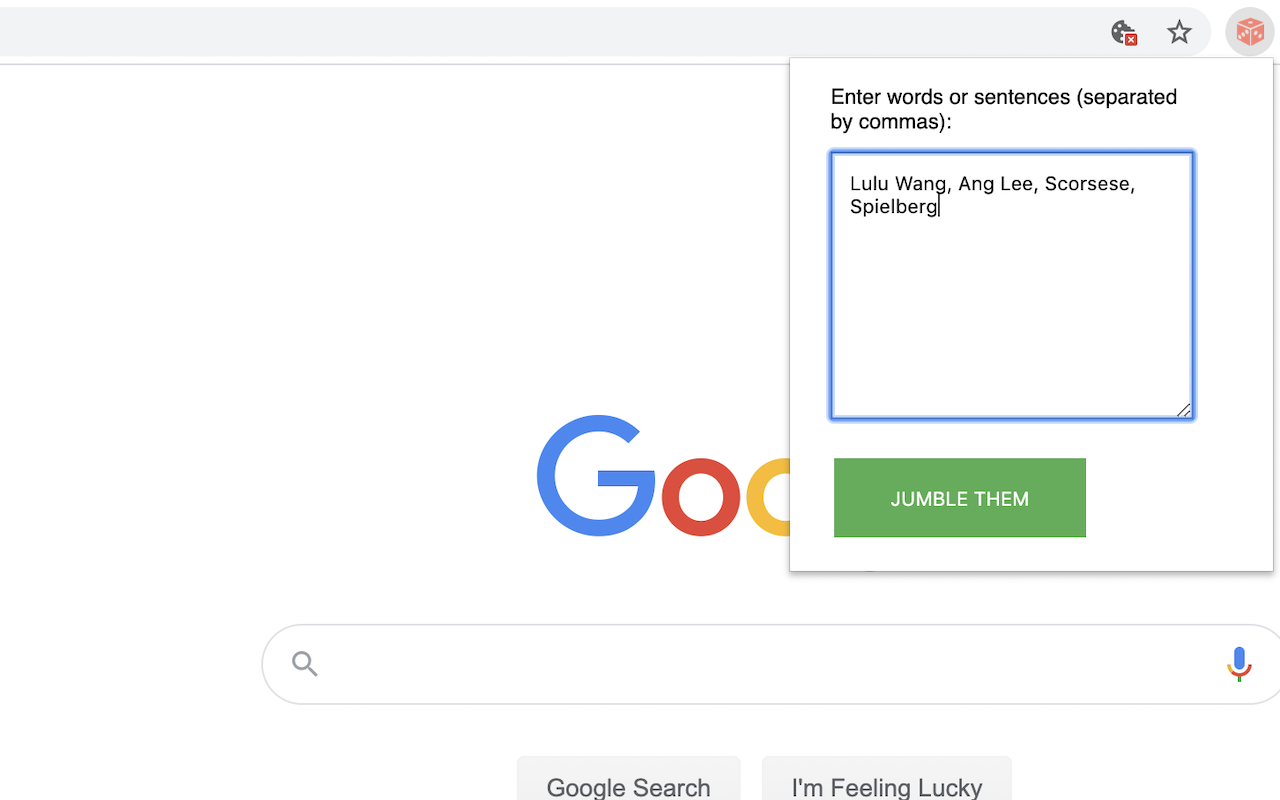Click the name Ang Lee in the textarea
The width and height of the screenshot is (1280, 800).
pyautogui.click(x=995, y=183)
